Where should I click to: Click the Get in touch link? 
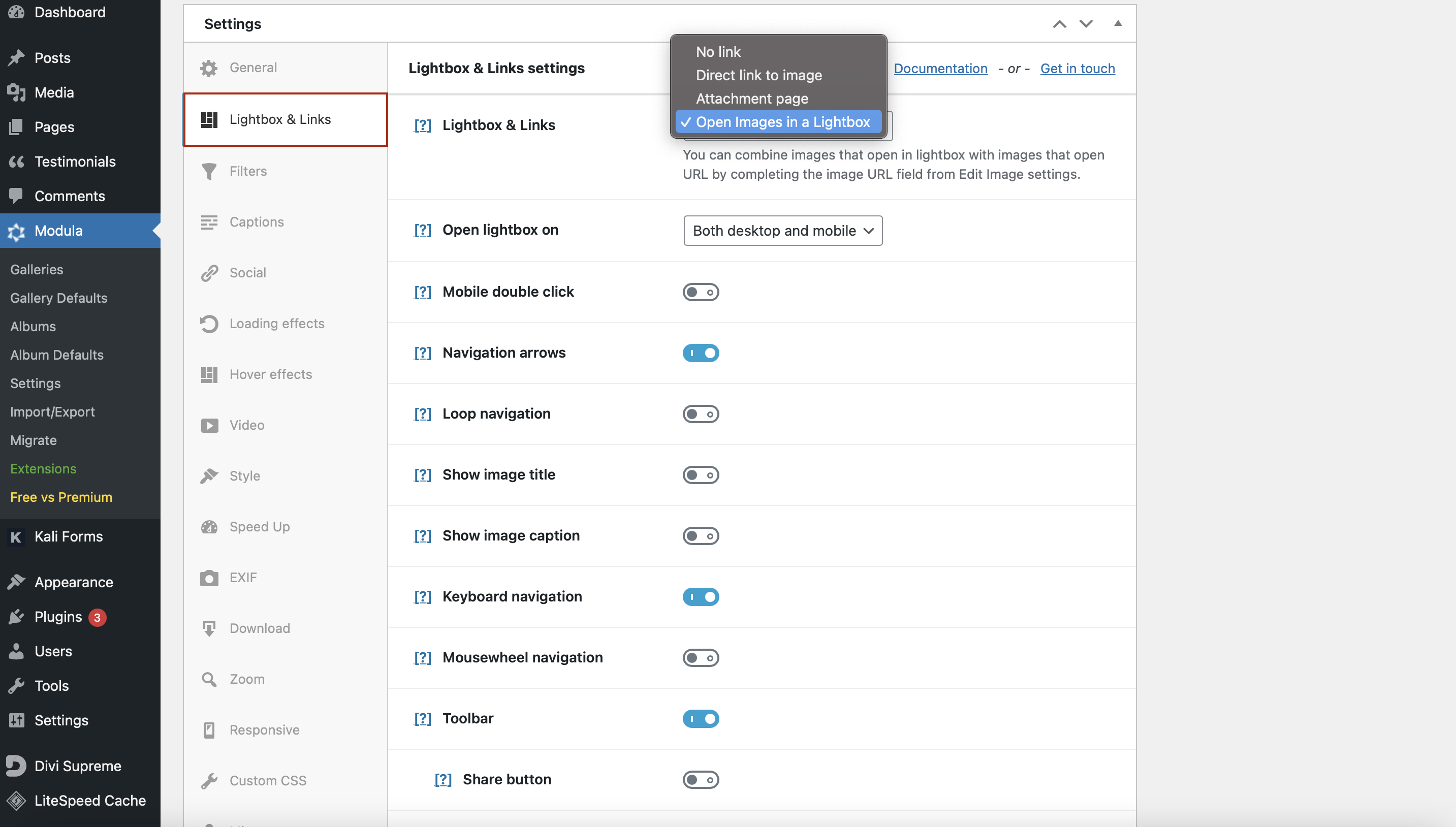[x=1078, y=67]
